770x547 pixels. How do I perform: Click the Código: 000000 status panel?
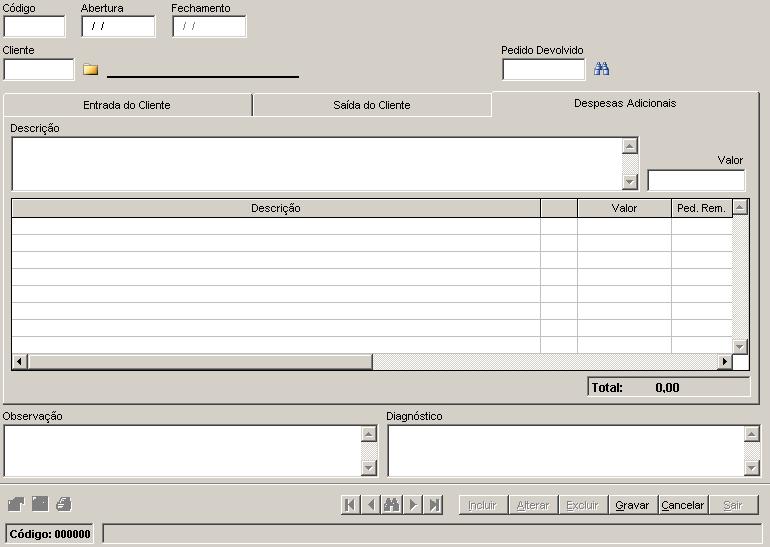tap(50, 534)
